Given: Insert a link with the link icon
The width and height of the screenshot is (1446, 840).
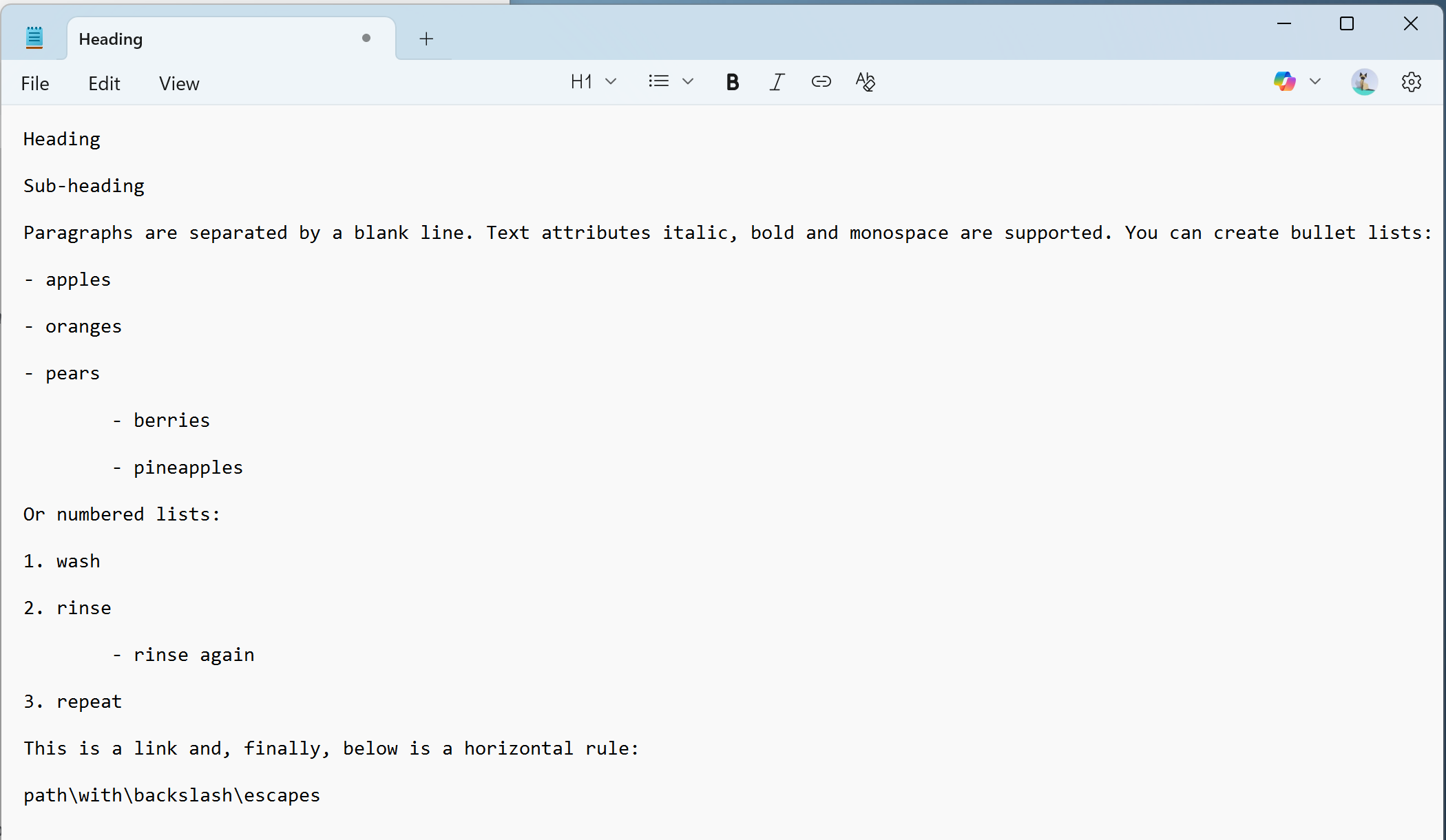Looking at the screenshot, I should pyautogui.click(x=821, y=82).
